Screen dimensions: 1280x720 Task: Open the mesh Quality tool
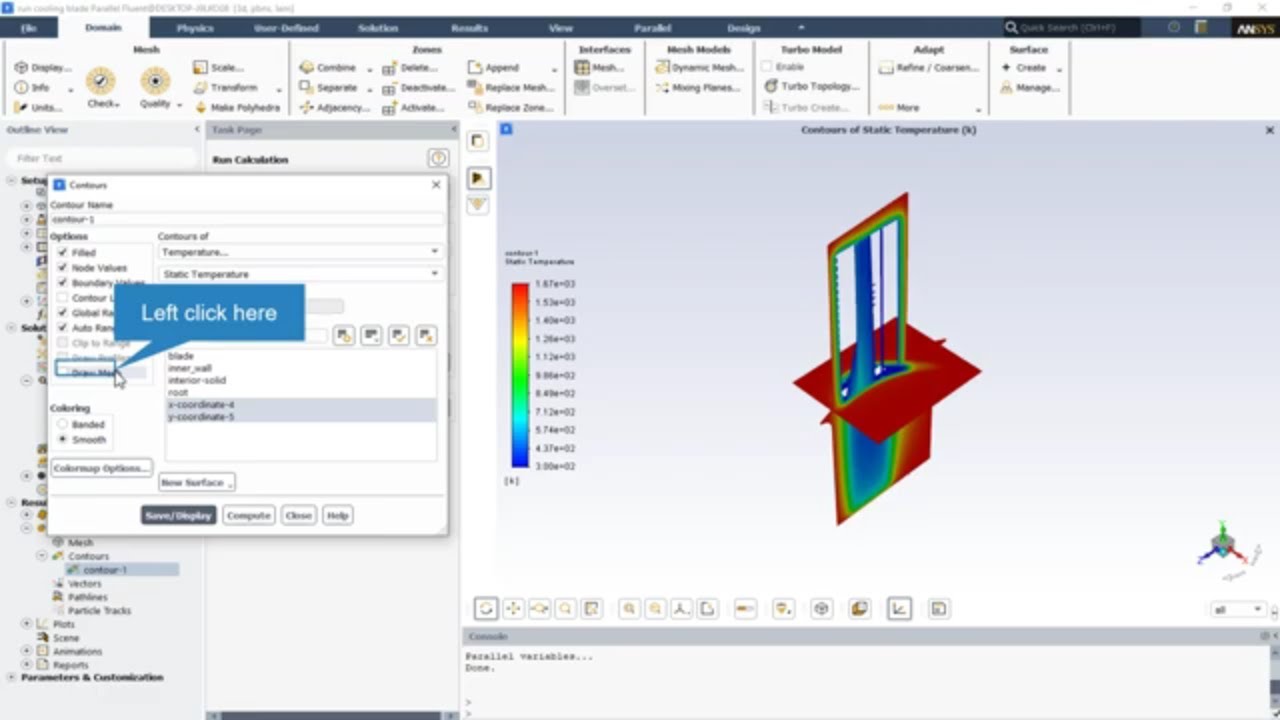pyautogui.click(x=155, y=87)
